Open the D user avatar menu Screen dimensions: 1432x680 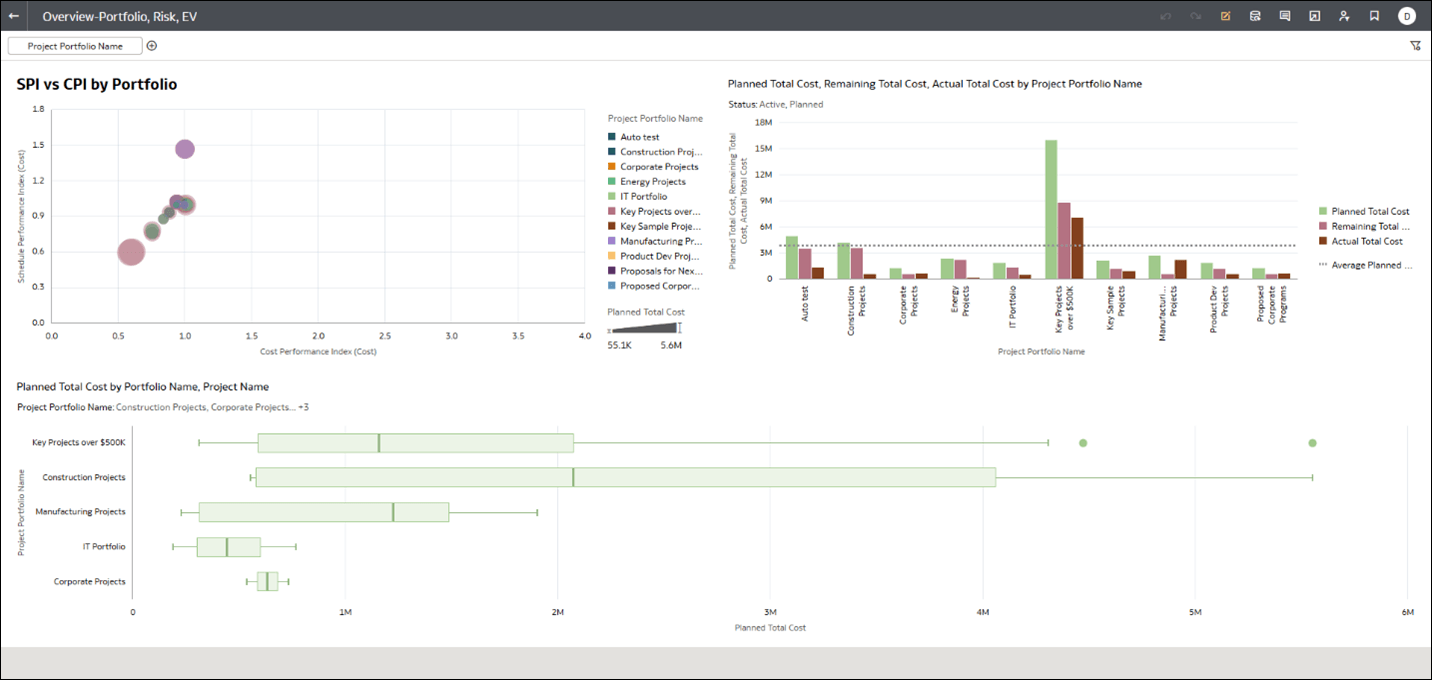tap(1407, 16)
